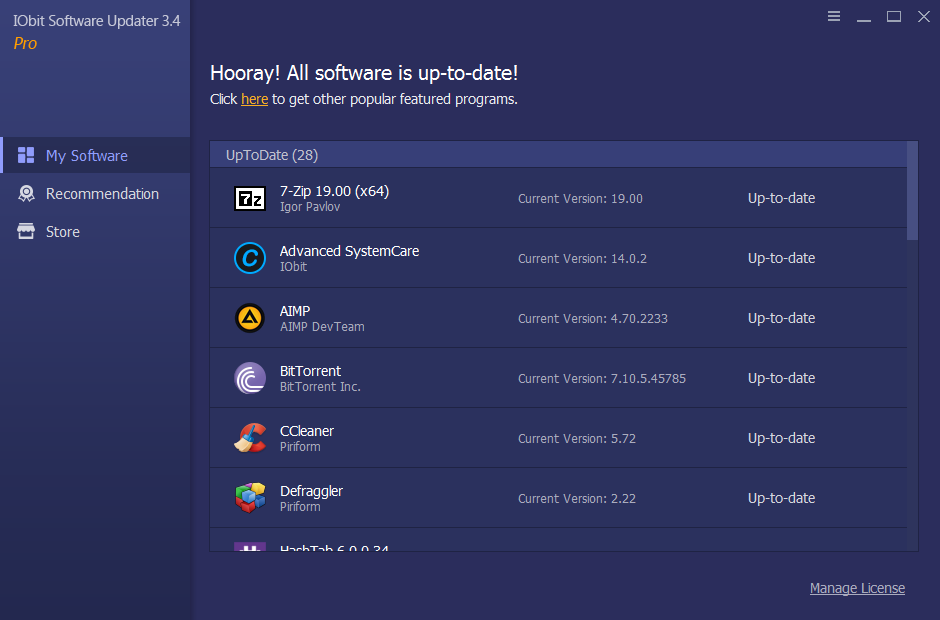This screenshot has height=620, width=940.
Task: Click the My Software grid icon
Action: coord(26,155)
